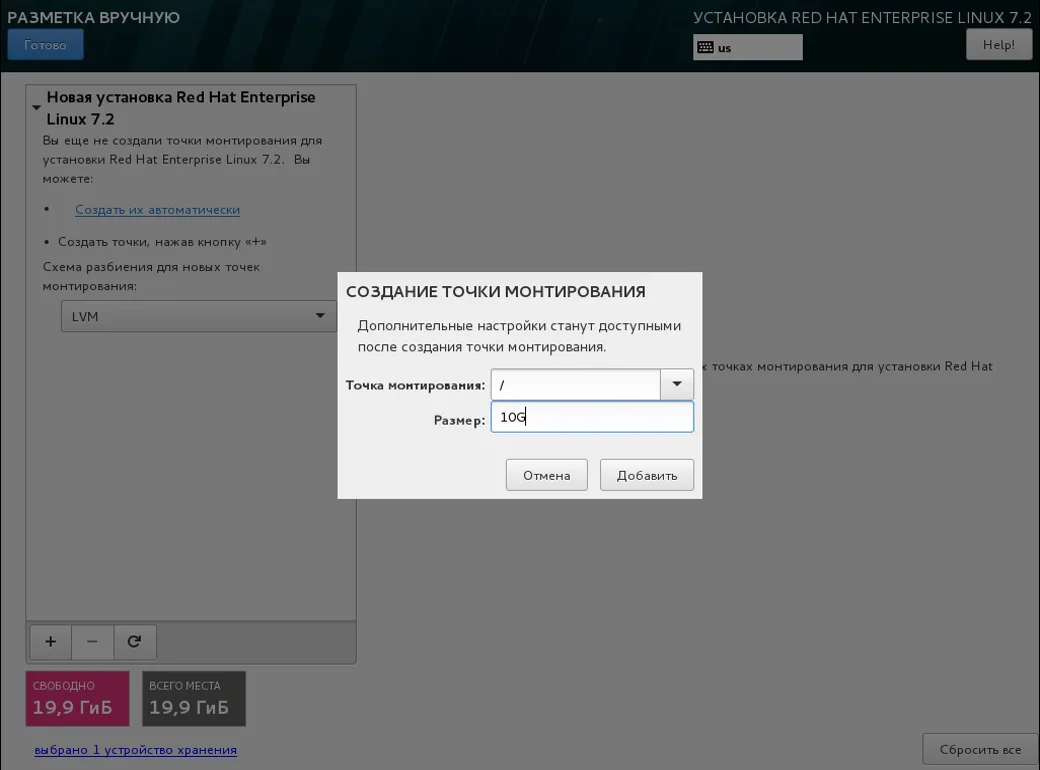This screenshot has height=770, width=1040.
Task: Click the СВОБОДНО 19,9 ГиБ indicator
Action: (78, 698)
